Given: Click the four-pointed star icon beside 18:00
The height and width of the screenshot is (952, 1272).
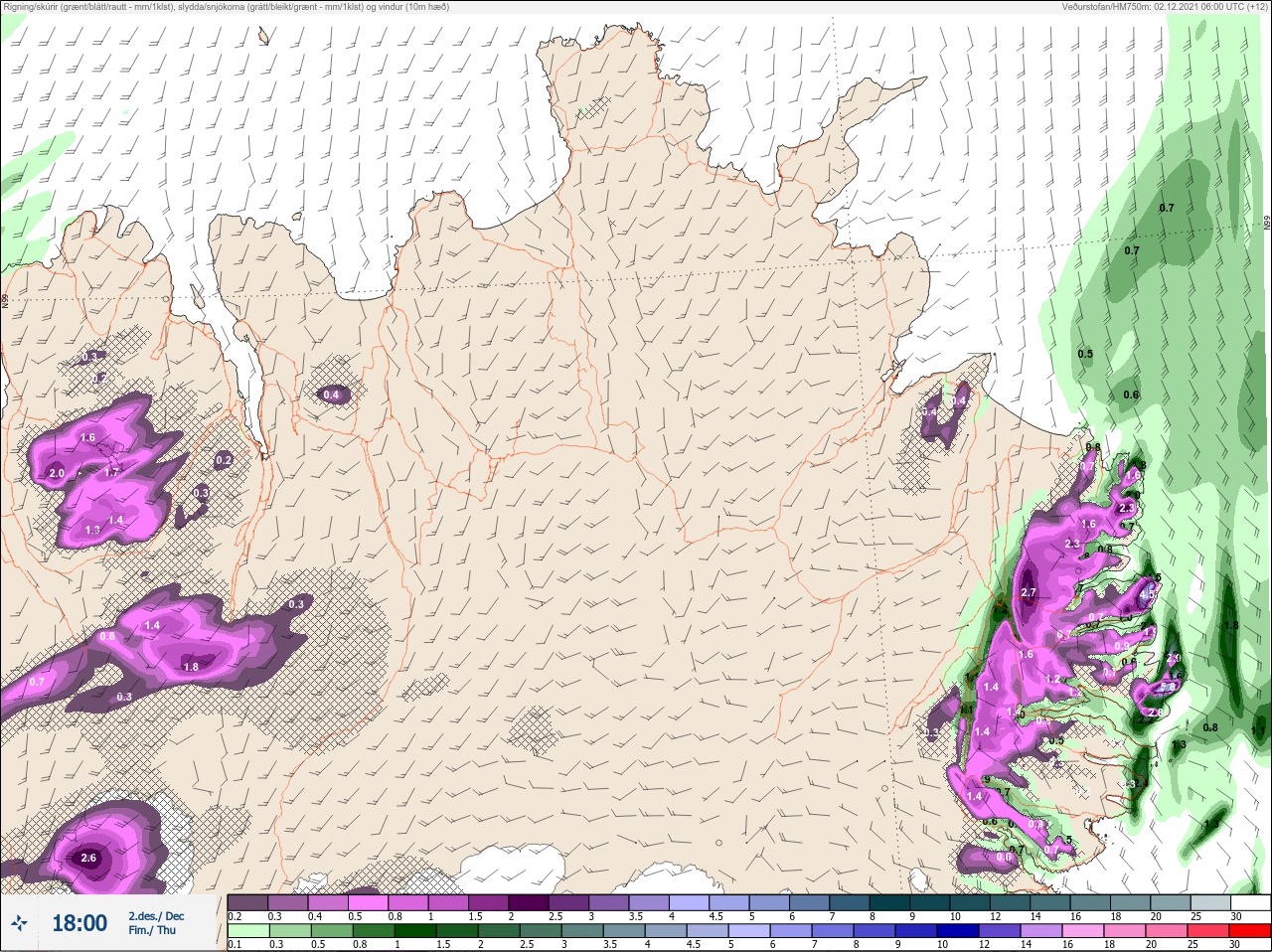Looking at the screenshot, I should click(20, 924).
